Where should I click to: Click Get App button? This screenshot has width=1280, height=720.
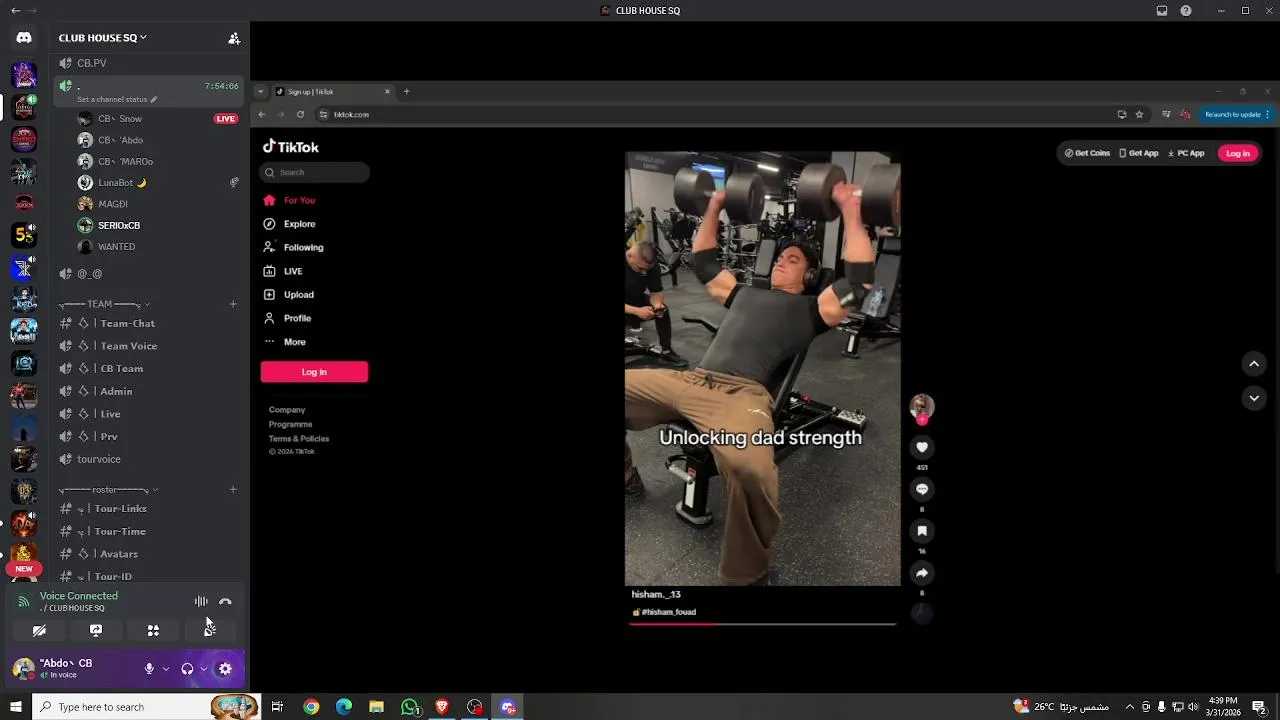tap(1138, 153)
